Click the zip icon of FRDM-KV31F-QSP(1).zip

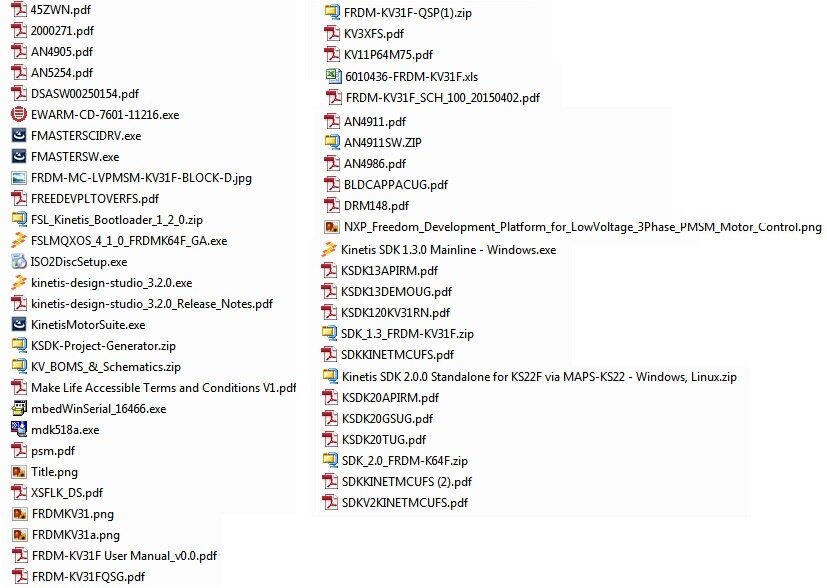pyautogui.click(x=332, y=13)
